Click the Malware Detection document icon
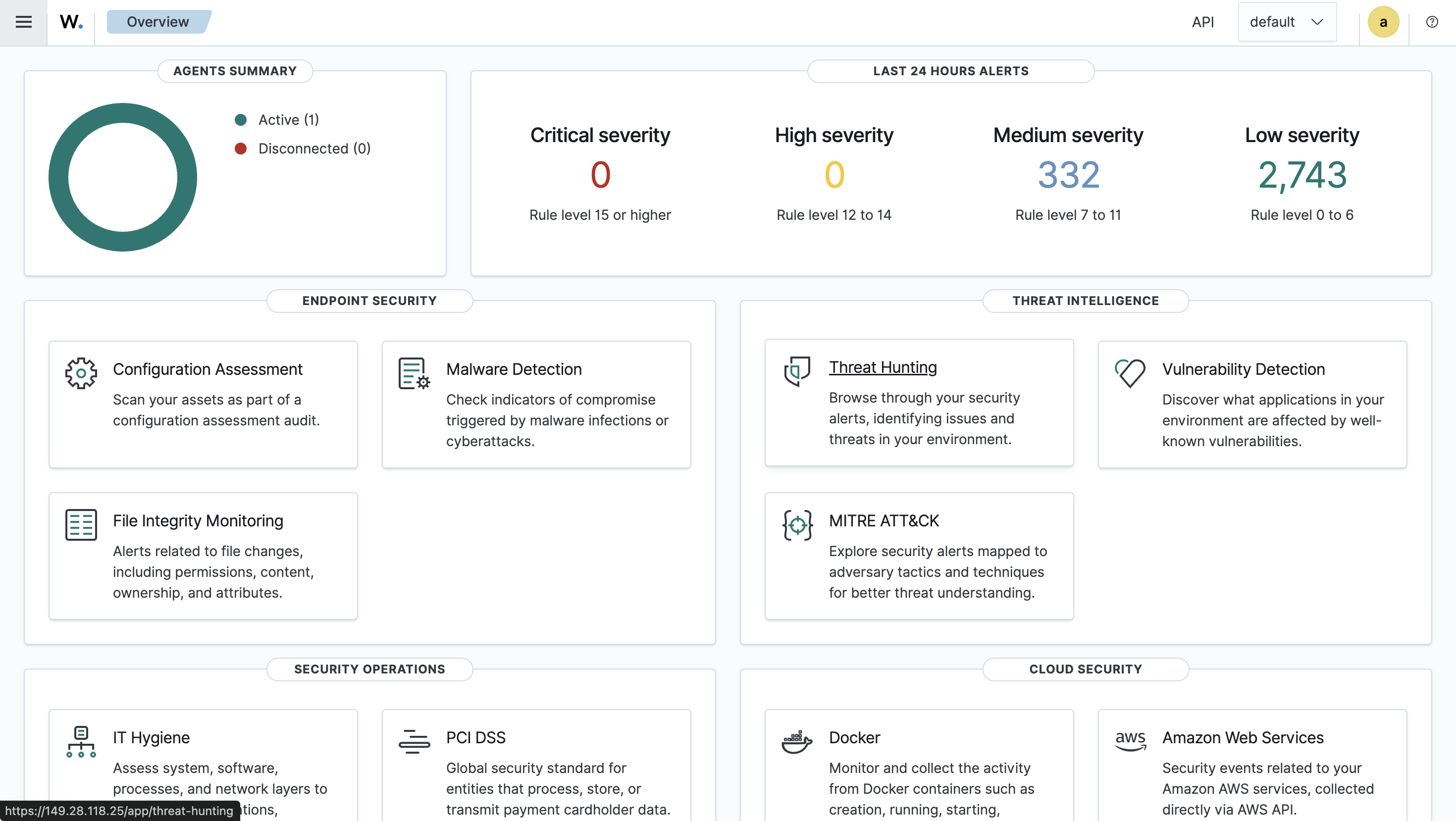 click(413, 373)
